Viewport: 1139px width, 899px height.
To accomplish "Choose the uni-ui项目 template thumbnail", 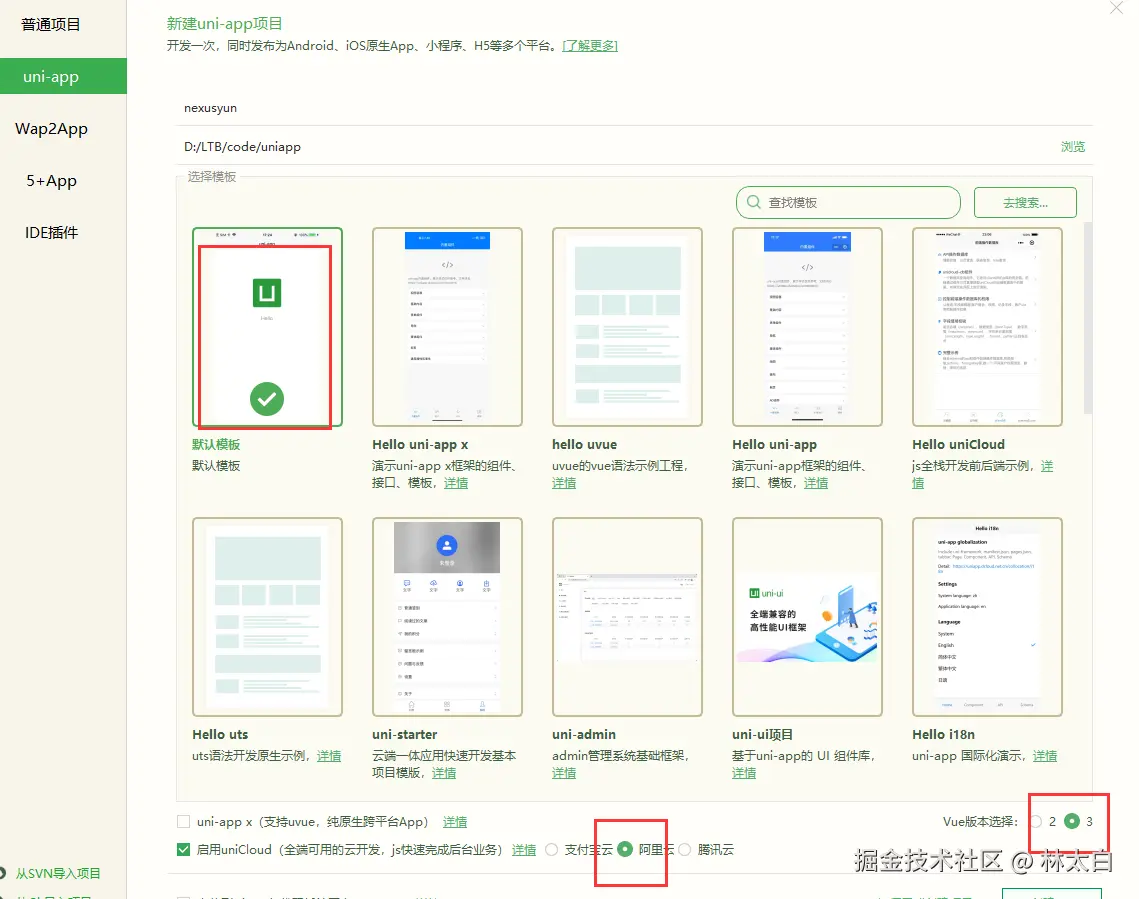I will click(807, 617).
